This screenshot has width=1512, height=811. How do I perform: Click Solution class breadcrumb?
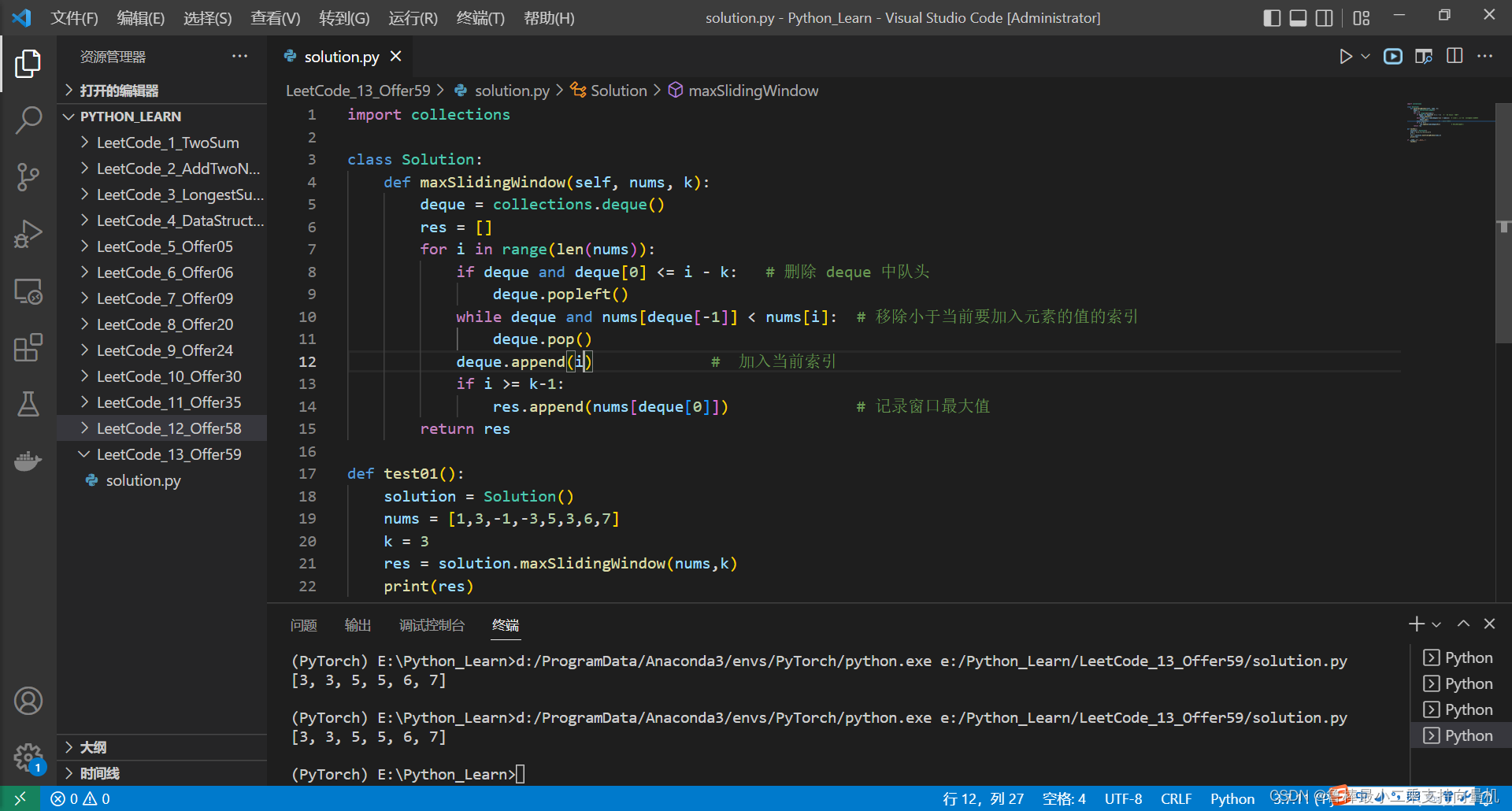pyautogui.click(x=609, y=91)
